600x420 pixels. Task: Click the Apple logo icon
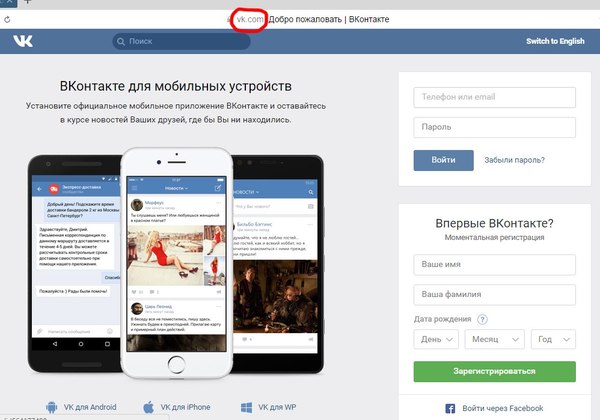(148, 407)
